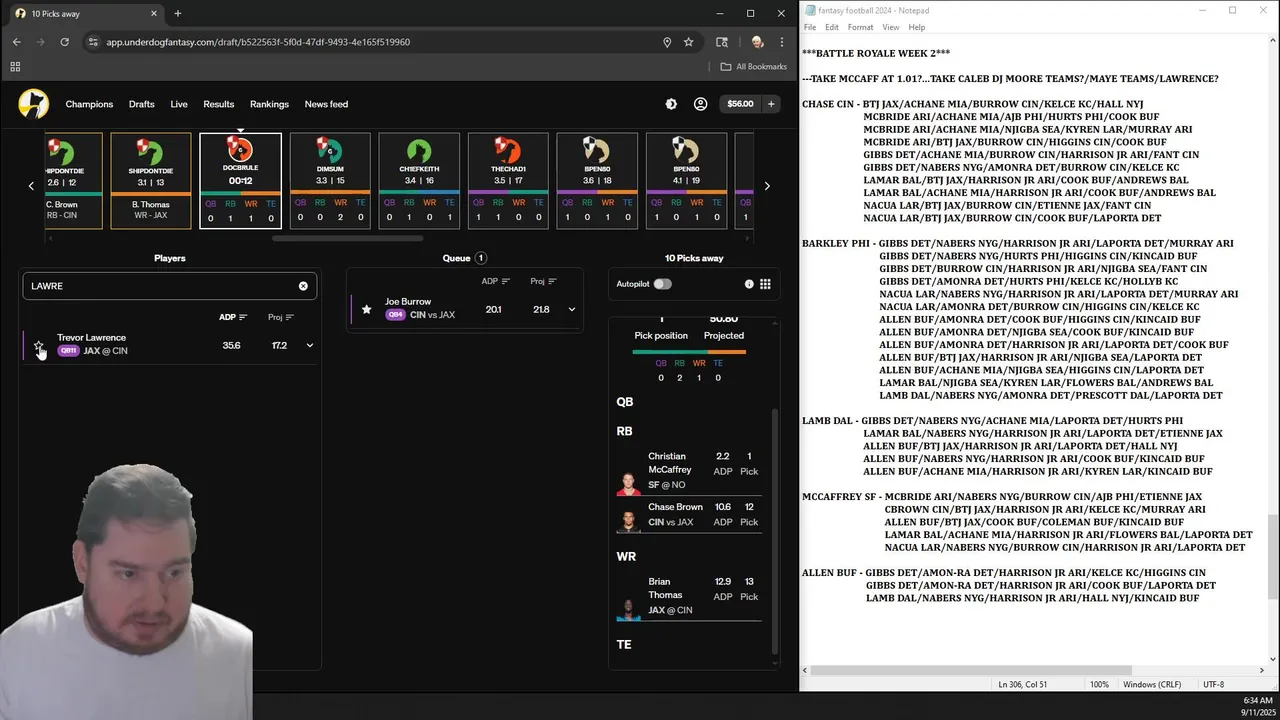The width and height of the screenshot is (1280, 720).
Task: Expand Joe Burrow queue row details
Action: click(x=572, y=310)
